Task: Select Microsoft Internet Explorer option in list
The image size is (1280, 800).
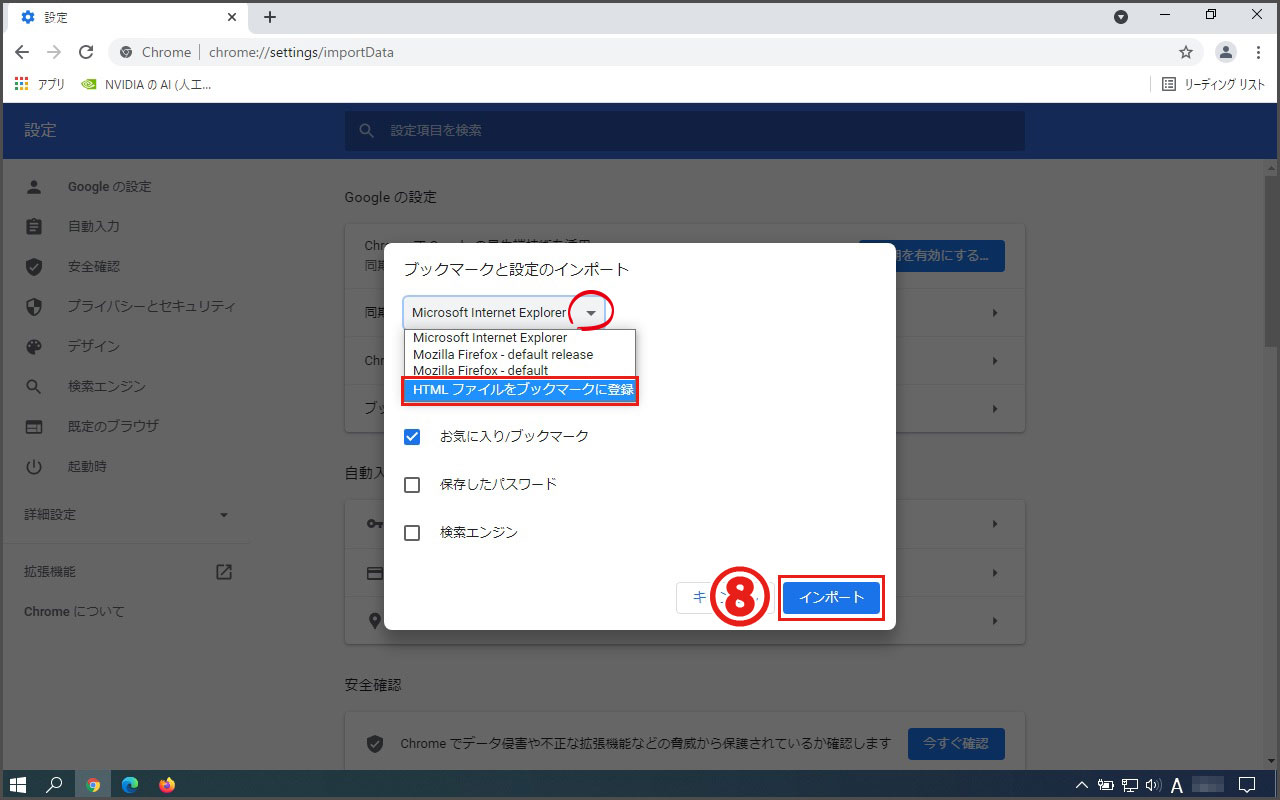Action: pyautogui.click(x=519, y=338)
